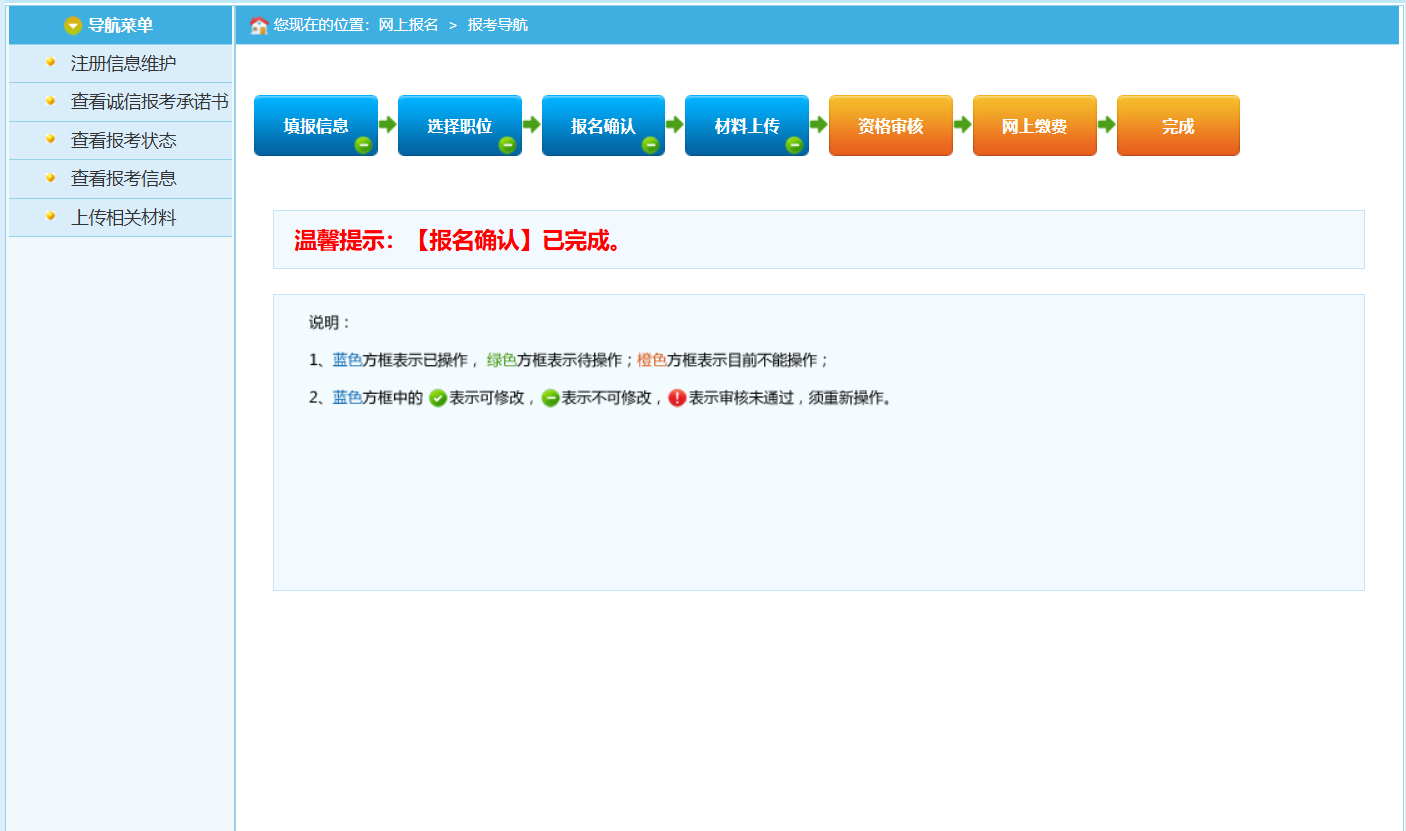Click the lock icon on 填报信息 step
1406x831 pixels.
pyautogui.click(x=363, y=145)
